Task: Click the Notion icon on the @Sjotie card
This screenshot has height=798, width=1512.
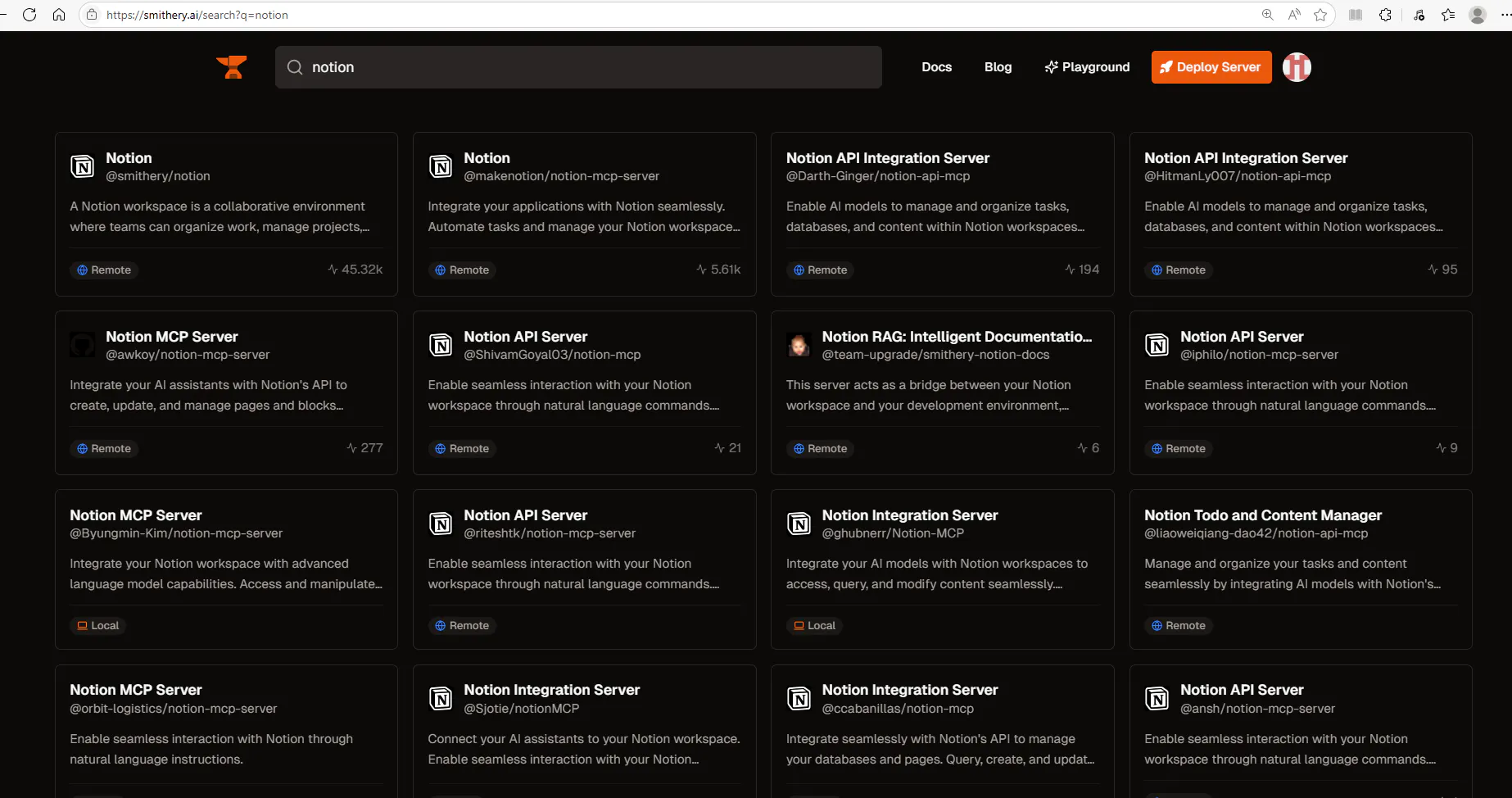Action: pos(441,698)
